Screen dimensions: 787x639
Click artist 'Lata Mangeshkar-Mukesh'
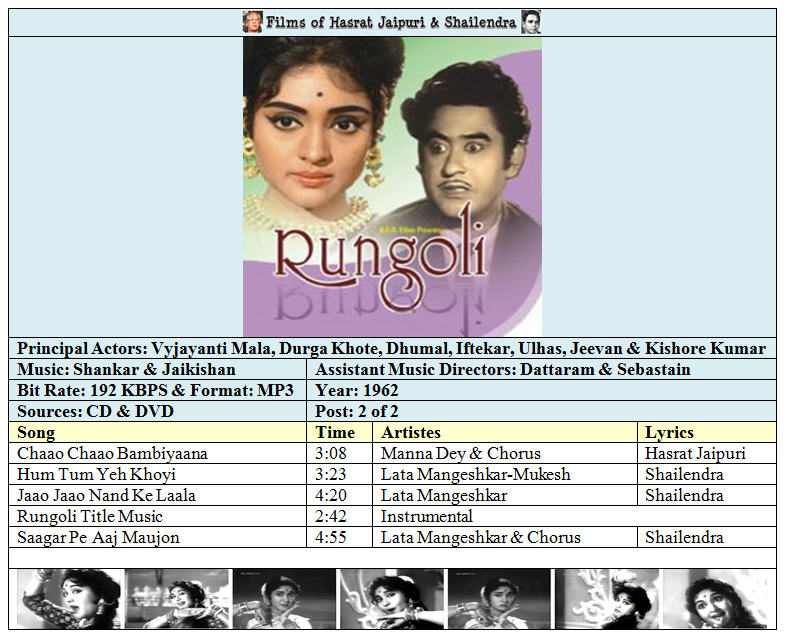point(476,474)
